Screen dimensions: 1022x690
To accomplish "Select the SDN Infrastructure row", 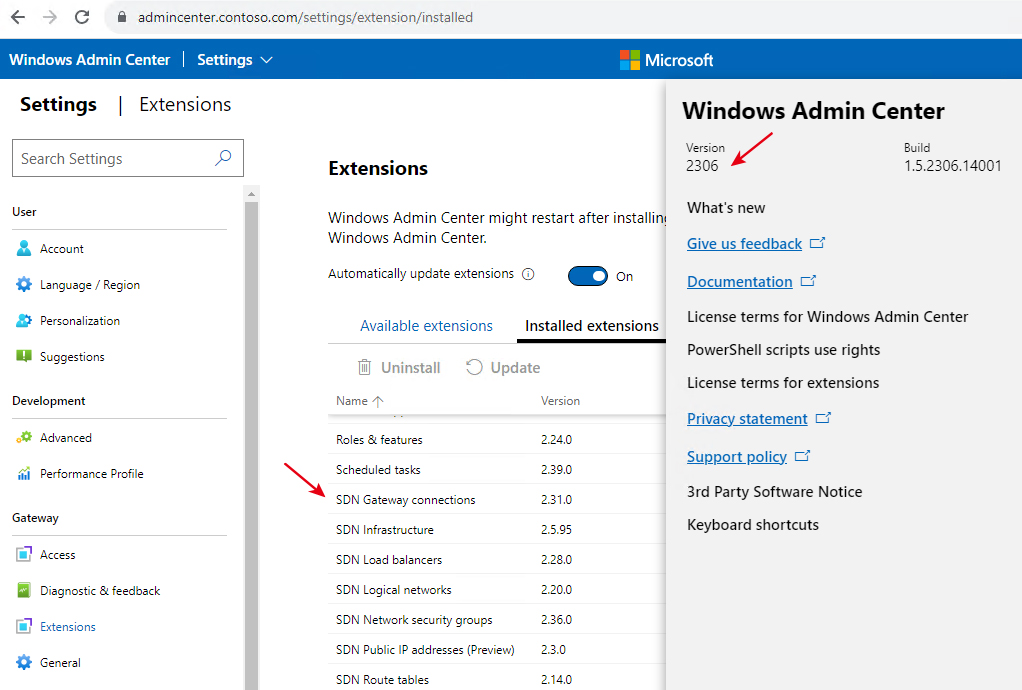I will click(497, 529).
